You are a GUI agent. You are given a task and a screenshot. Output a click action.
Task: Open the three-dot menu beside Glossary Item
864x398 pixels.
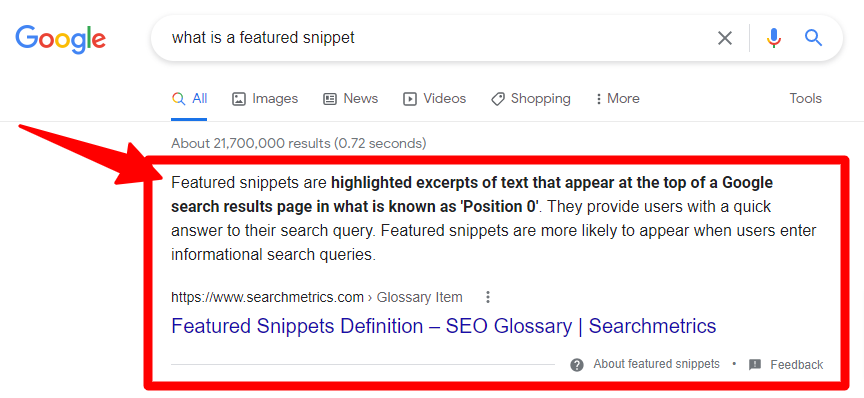click(487, 298)
